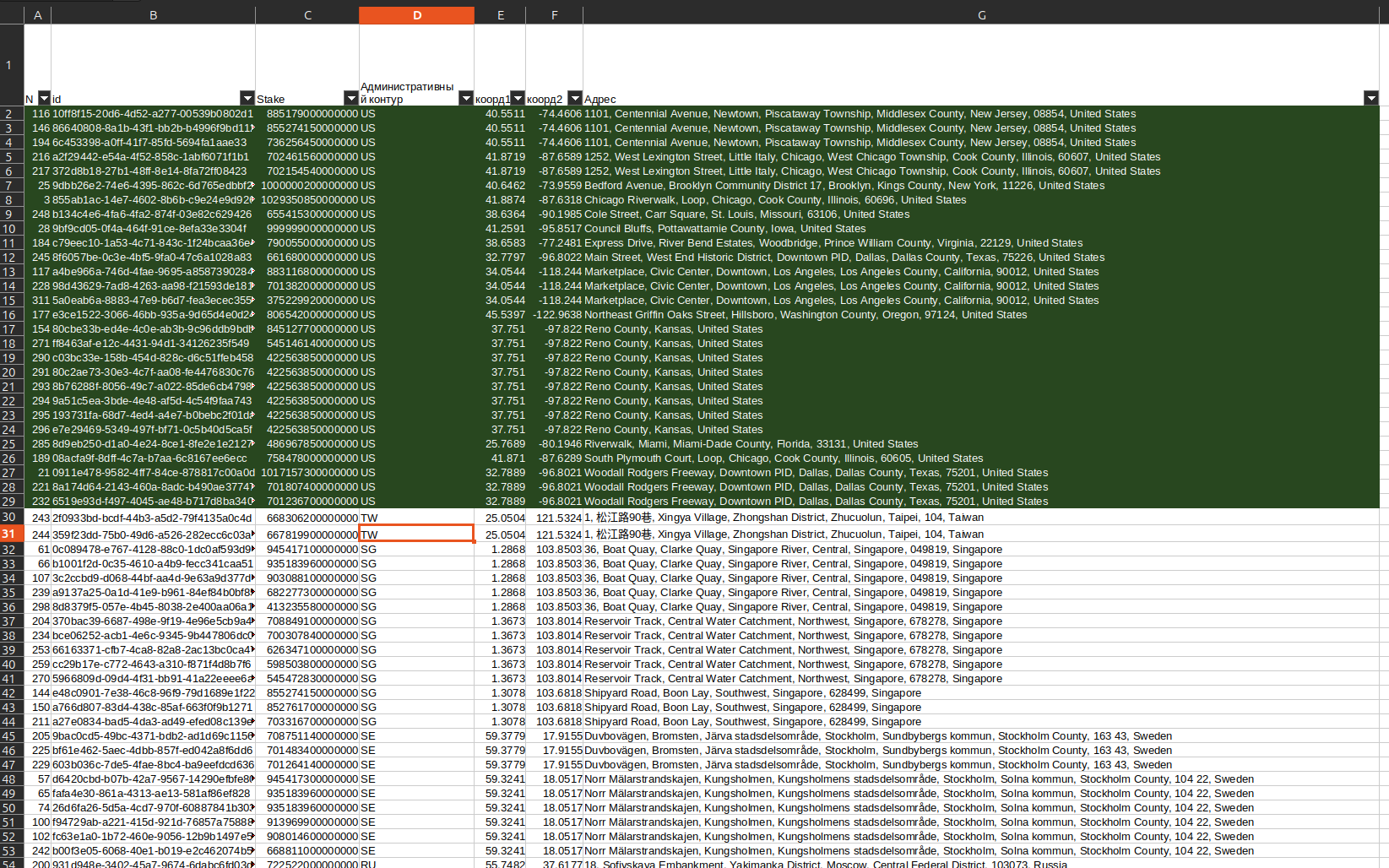The width and height of the screenshot is (1389, 868).
Task: Click Stake value 806542000000000
Action: click(x=307, y=314)
